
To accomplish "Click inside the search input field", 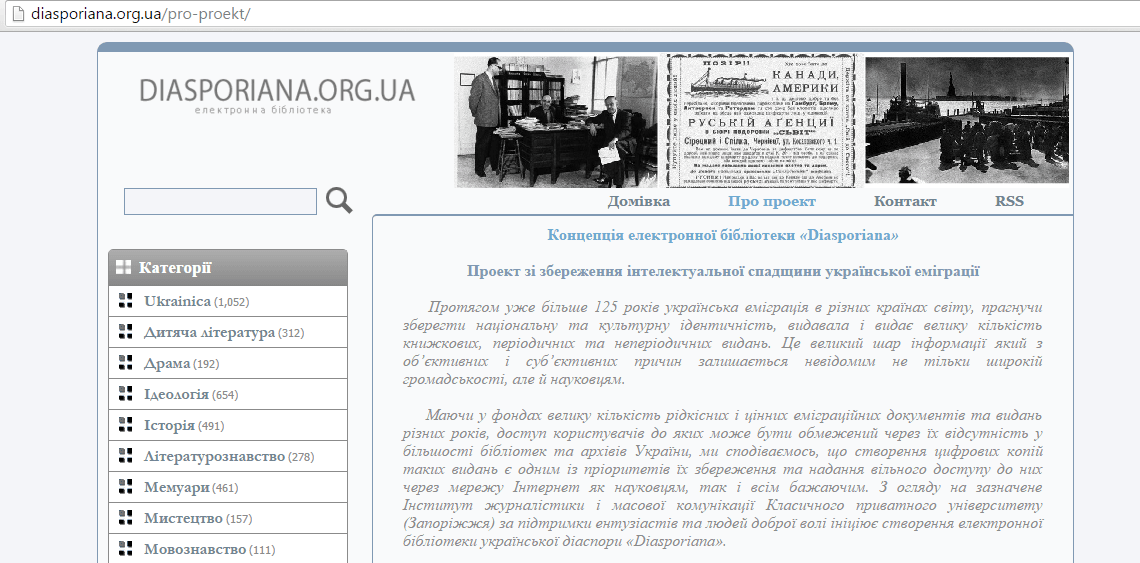I will click(220, 201).
